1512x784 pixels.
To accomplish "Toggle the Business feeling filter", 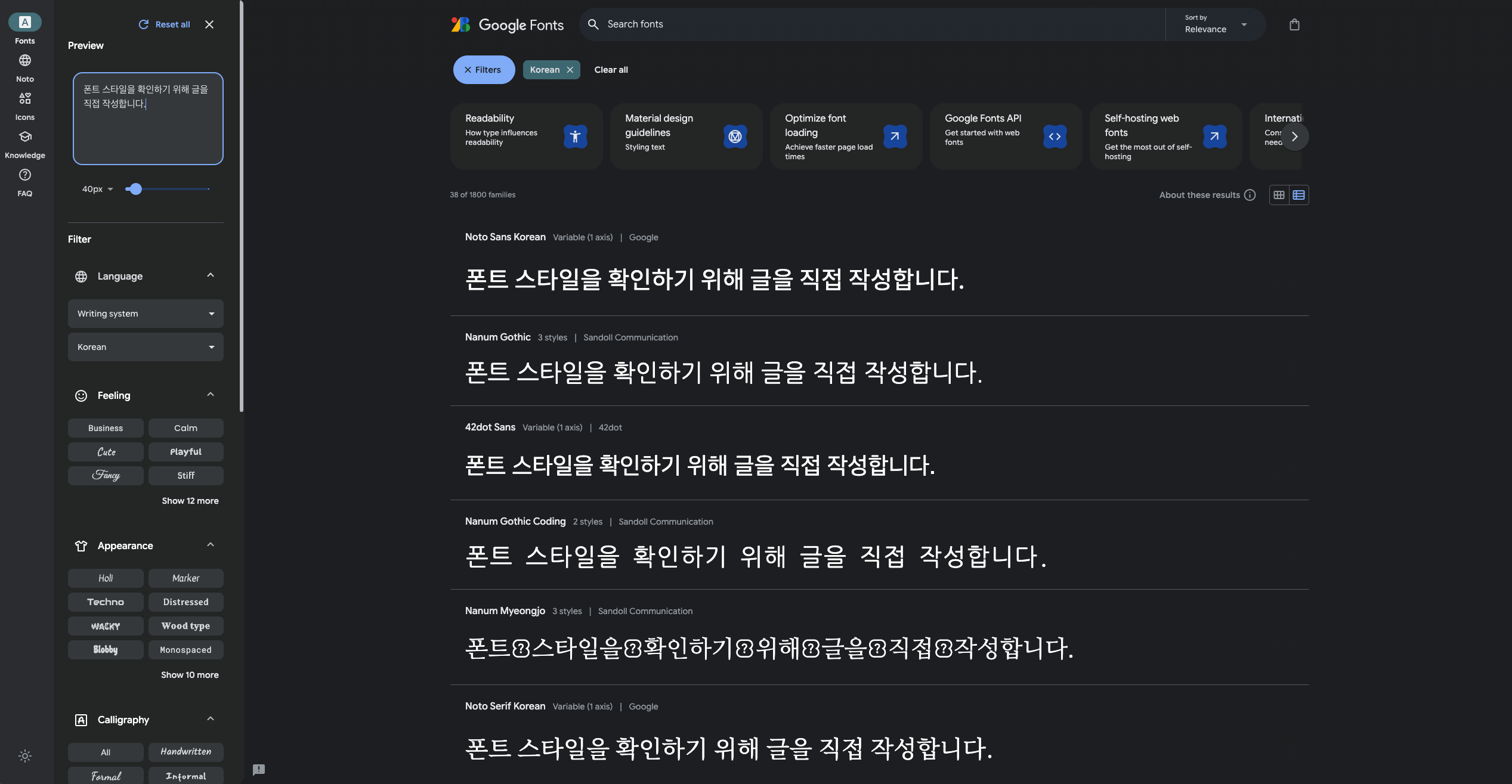I will click(x=106, y=427).
